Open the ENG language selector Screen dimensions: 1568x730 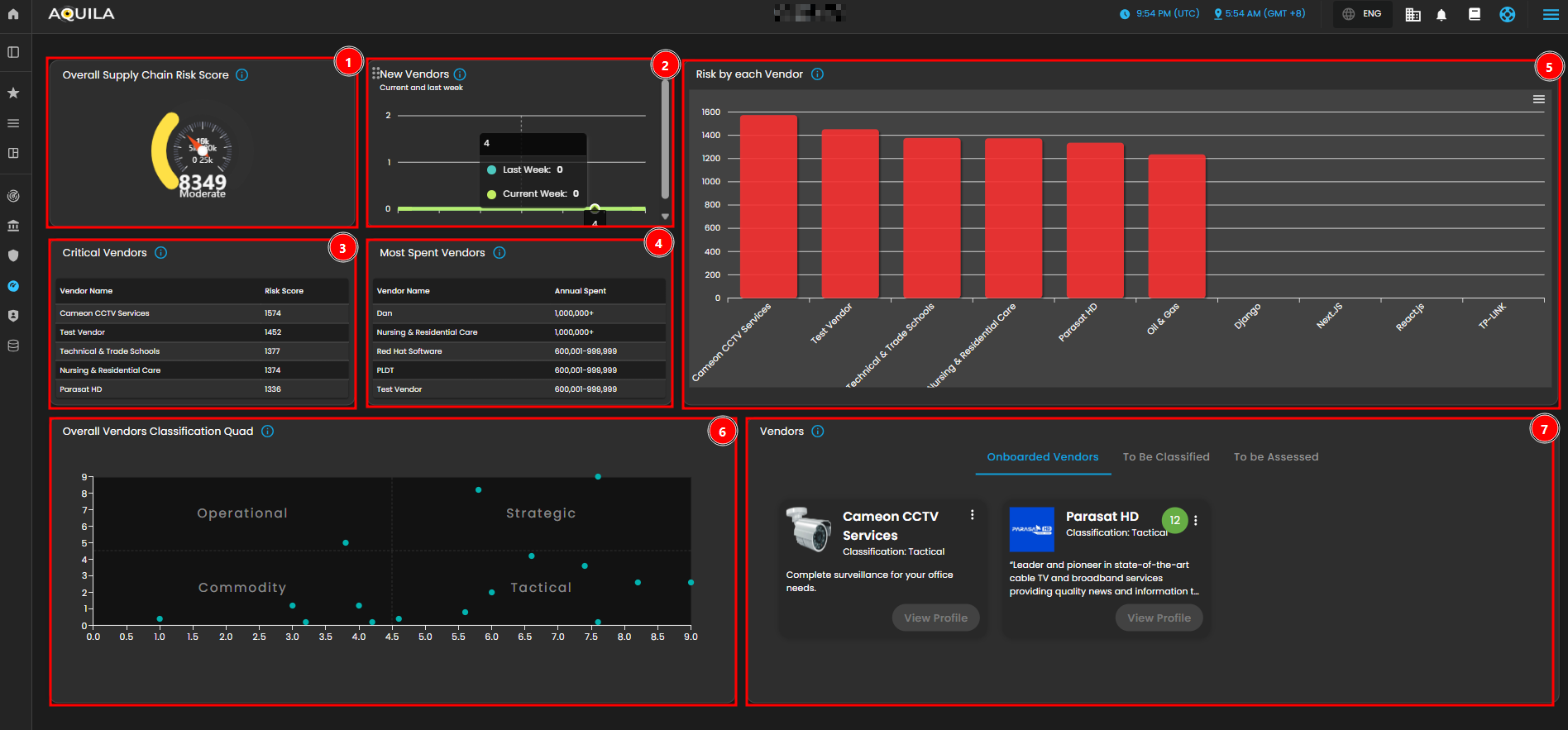click(1362, 14)
